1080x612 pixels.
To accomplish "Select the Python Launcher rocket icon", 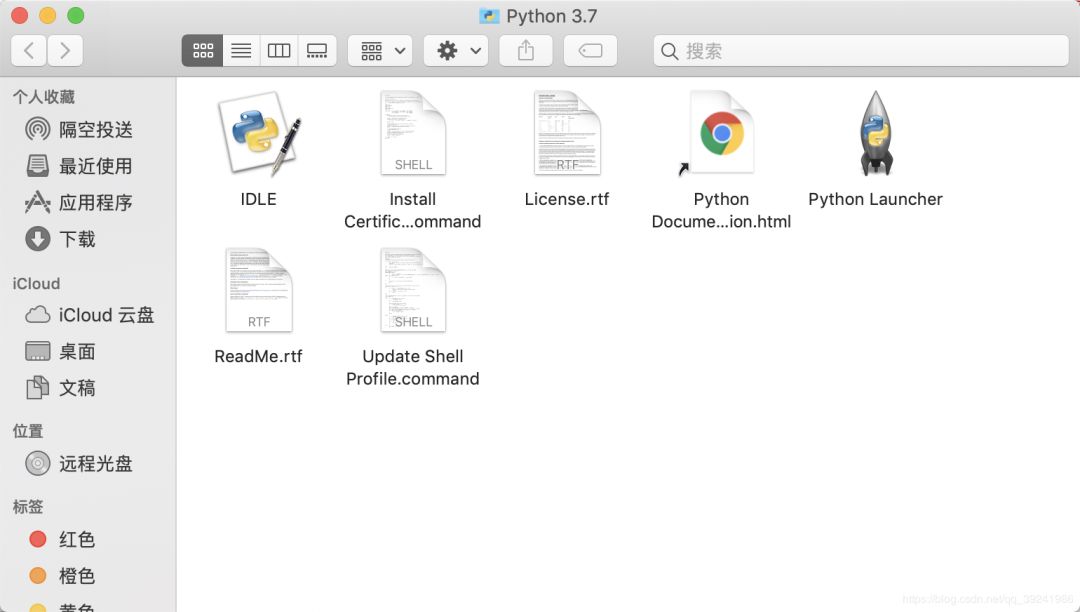I will coord(875,133).
